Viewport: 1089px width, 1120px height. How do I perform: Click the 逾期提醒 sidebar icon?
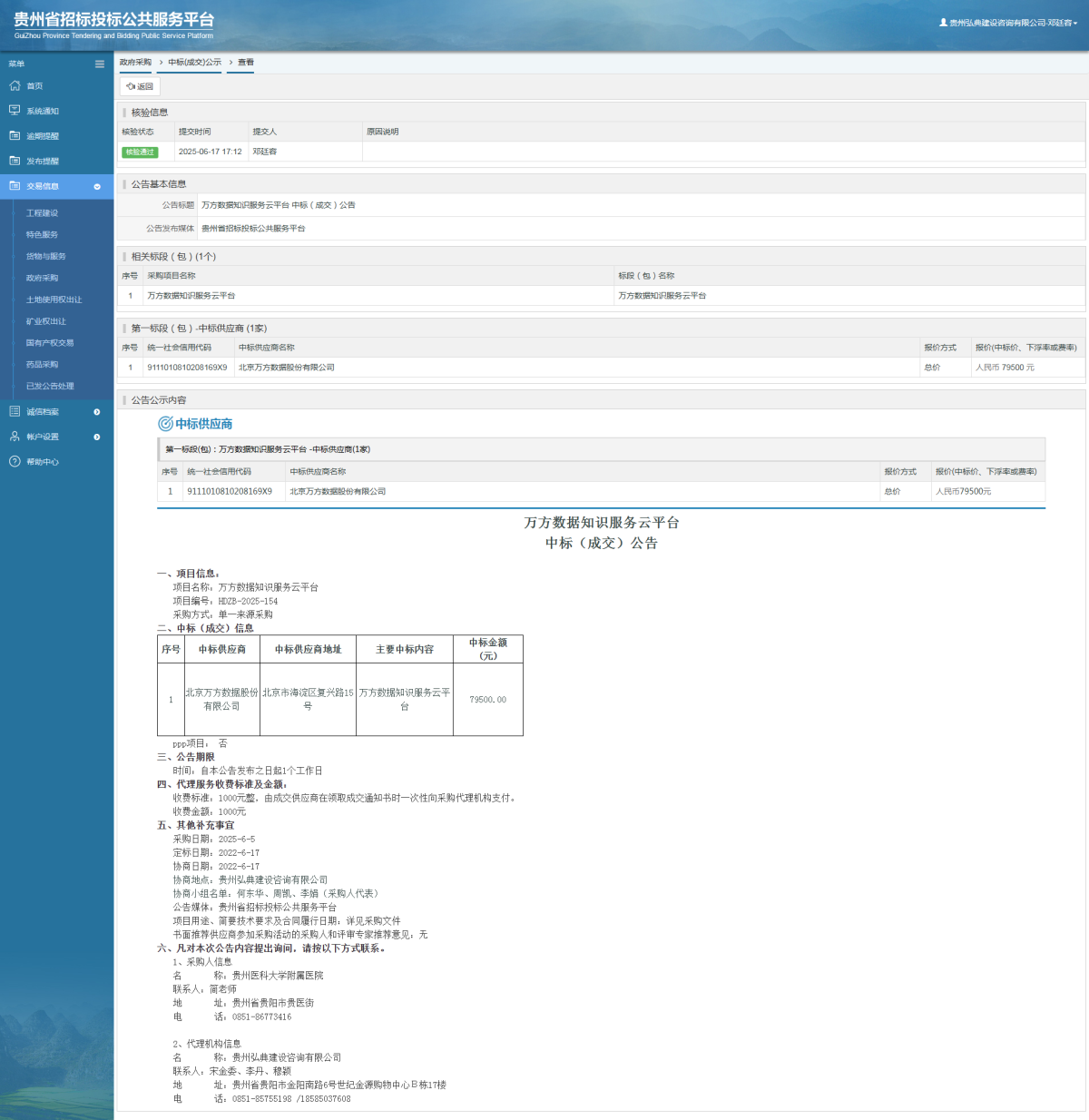point(15,136)
